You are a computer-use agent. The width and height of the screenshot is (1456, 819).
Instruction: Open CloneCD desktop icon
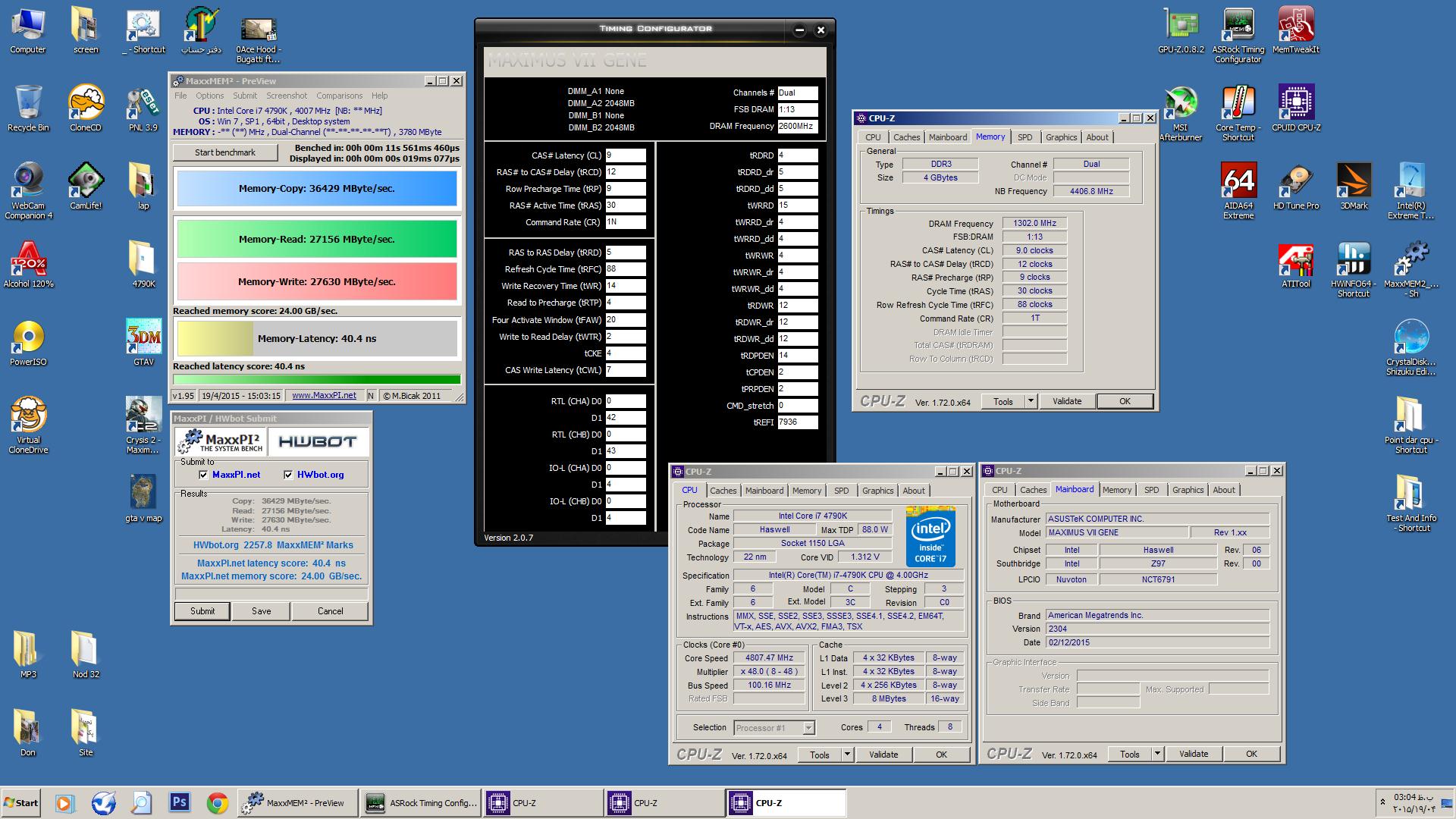click(86, 108)
